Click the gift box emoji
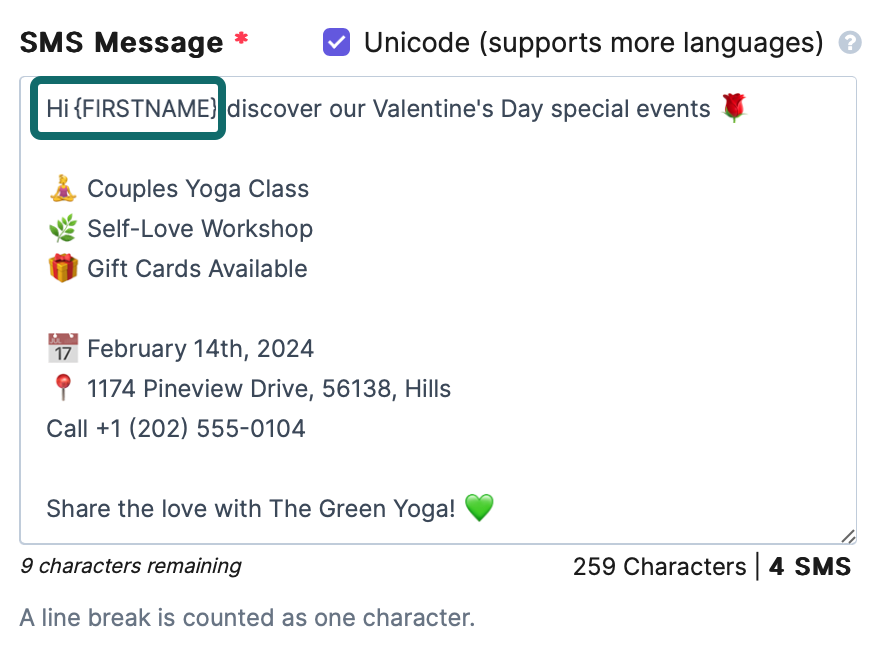The image size is (882, 646). 62,268
